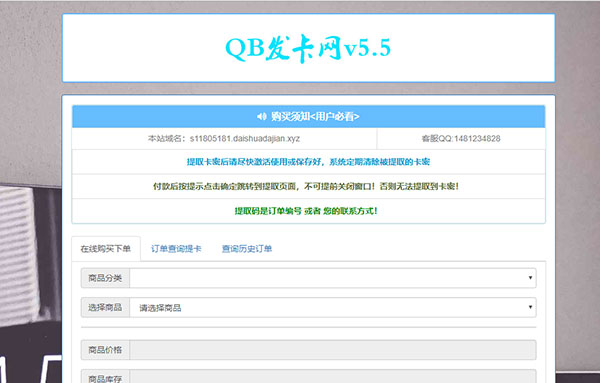The image size is (600, 383).
Task: Select the 购买须知<用户必看> header bar
Action: (x=308, y=116)
